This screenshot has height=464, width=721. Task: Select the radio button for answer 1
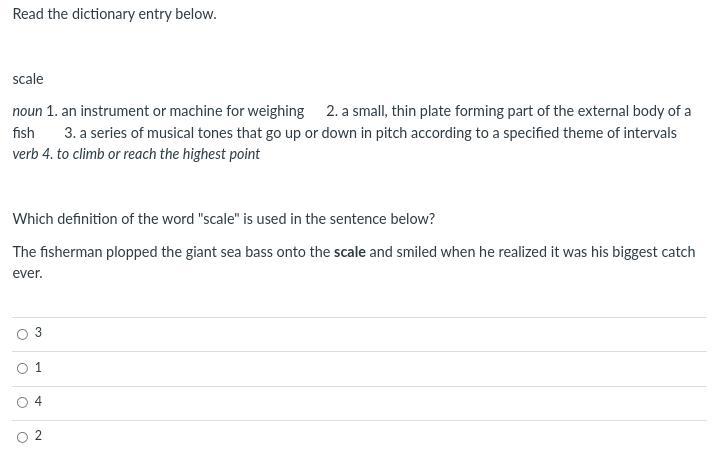coord(22,368)
